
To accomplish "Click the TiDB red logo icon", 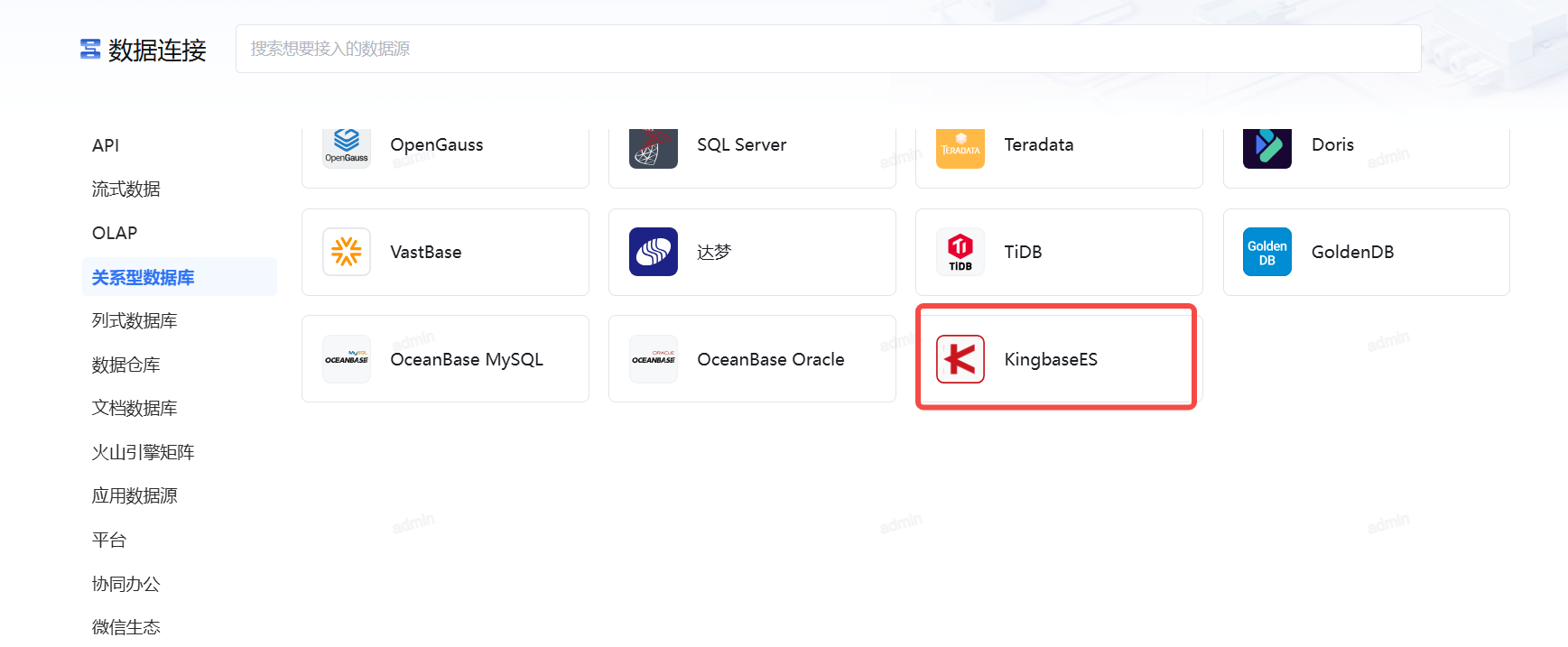I will point(960,252).
